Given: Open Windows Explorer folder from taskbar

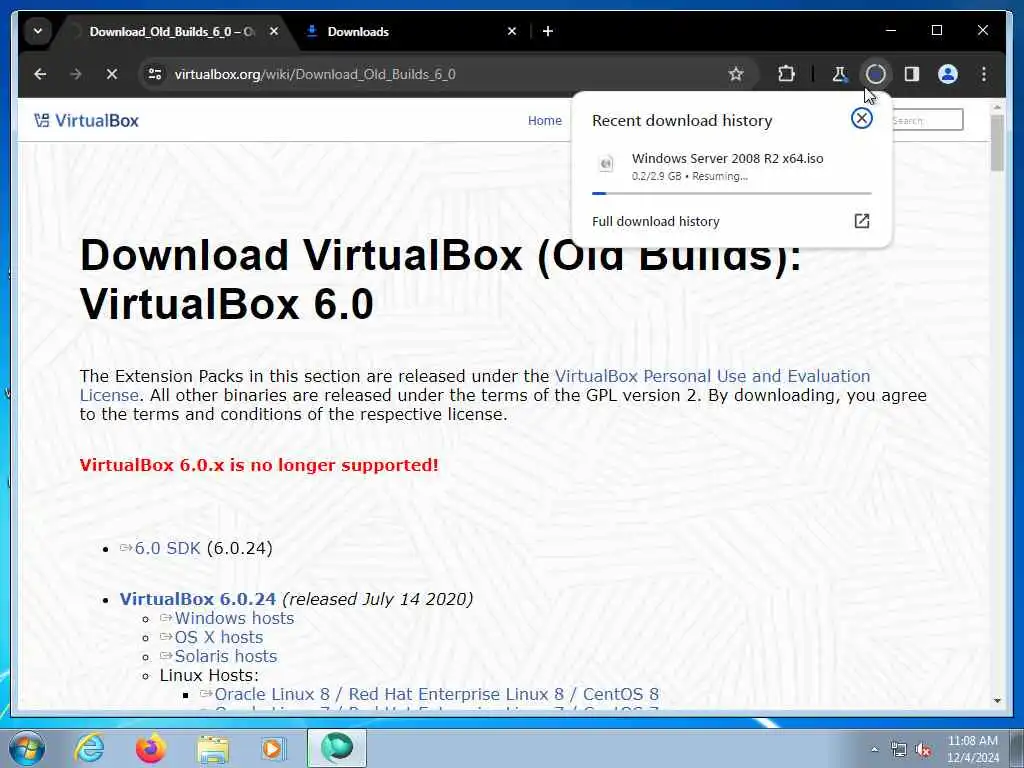Looking at the screenshot, I should point(214,748).
